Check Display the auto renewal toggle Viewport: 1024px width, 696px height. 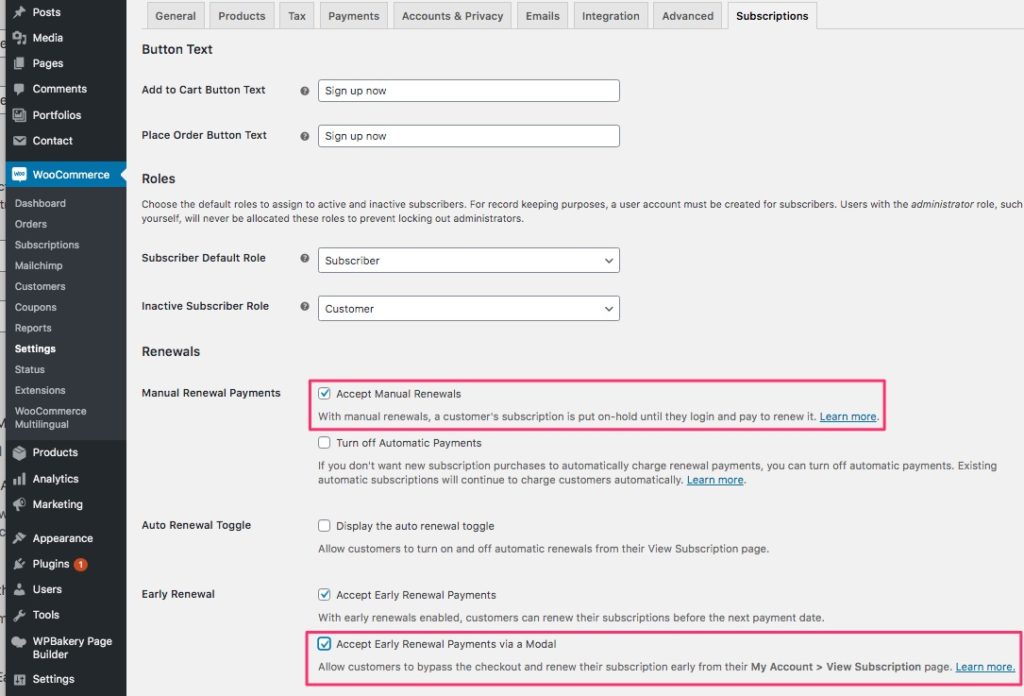(324, 525)
